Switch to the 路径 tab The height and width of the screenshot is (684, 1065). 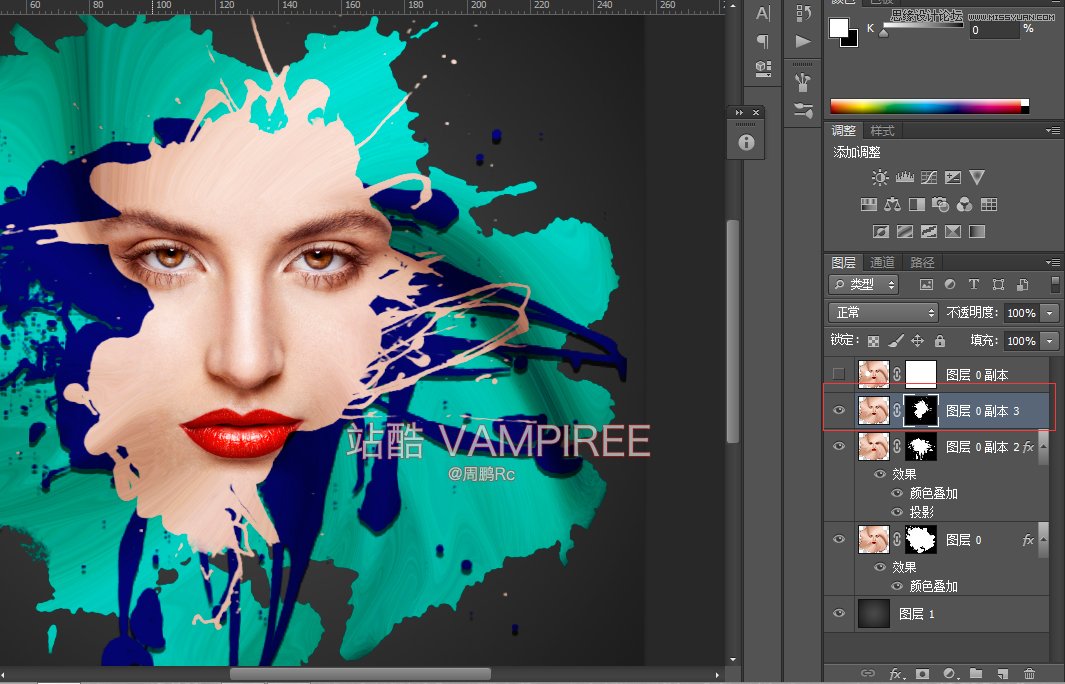(922, 262)
